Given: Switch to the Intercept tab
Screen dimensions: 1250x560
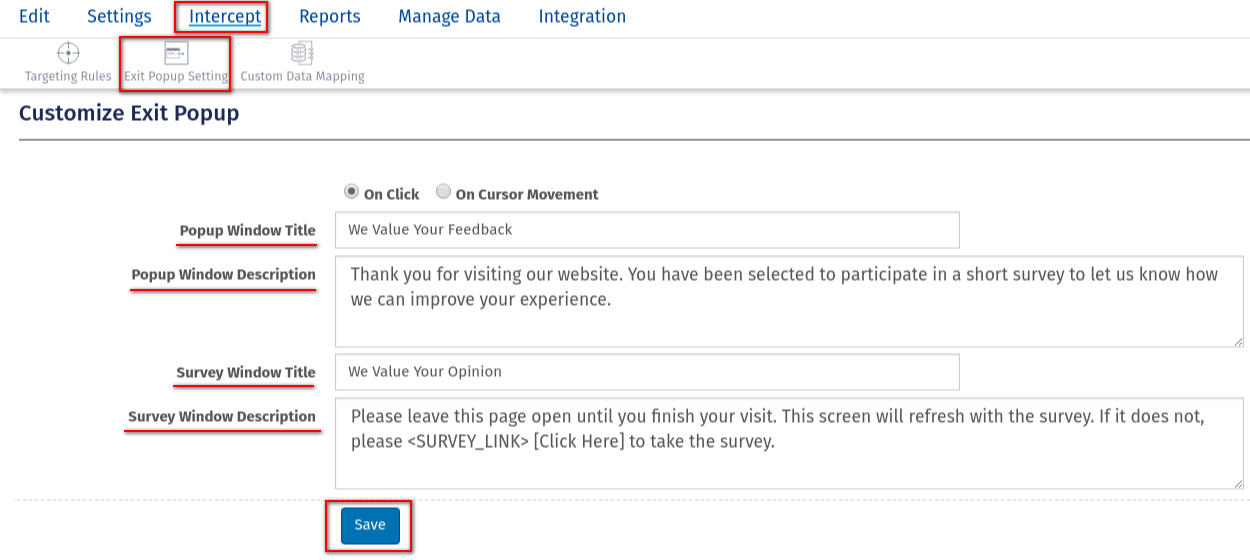Looking at the screenshot, I should (x=225, y=16).
